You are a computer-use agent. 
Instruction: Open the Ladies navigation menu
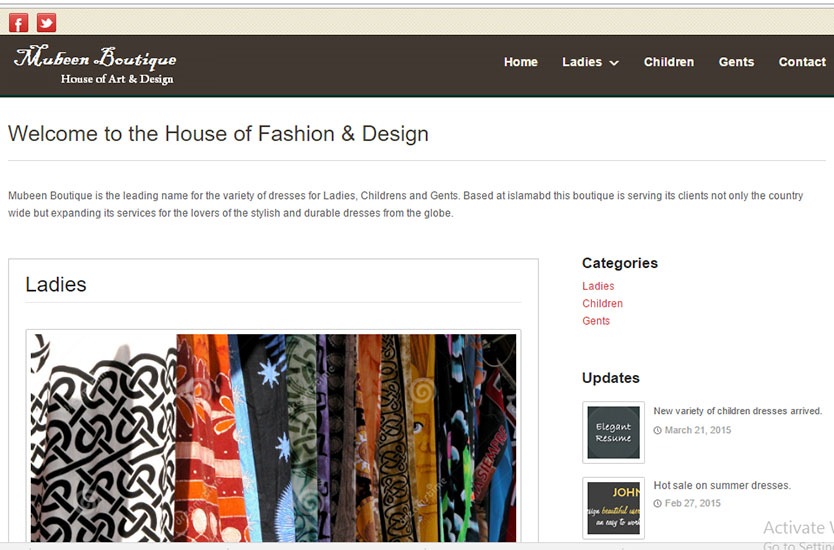[x=582, y=62]
